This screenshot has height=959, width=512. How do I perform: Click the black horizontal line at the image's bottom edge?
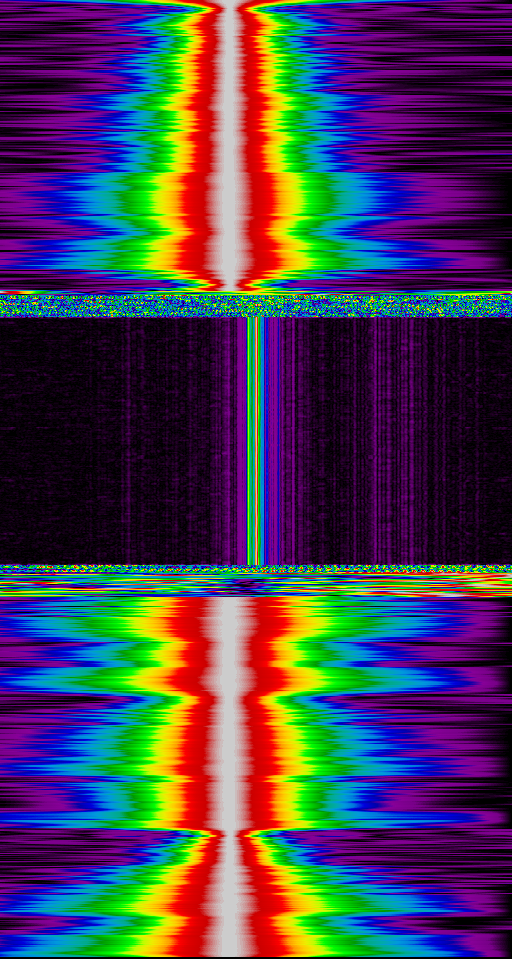256,958
